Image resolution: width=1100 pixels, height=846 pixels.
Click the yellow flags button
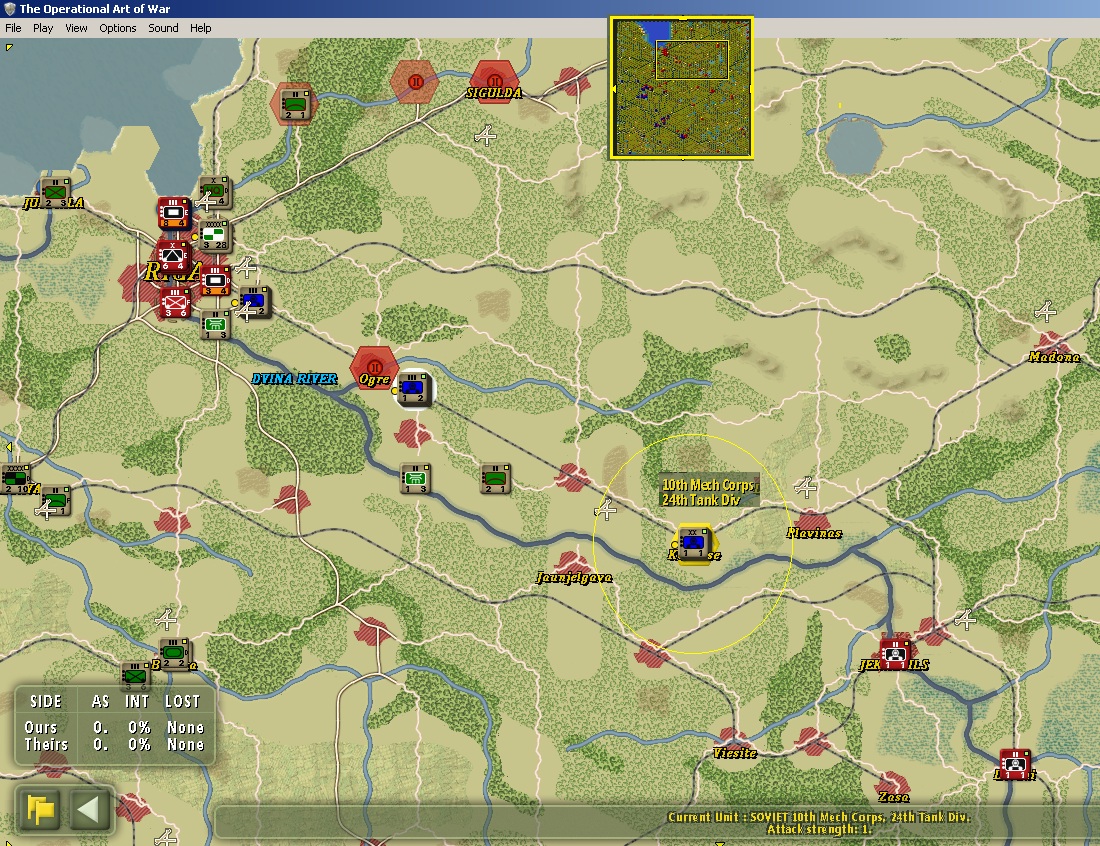(40, 809)
